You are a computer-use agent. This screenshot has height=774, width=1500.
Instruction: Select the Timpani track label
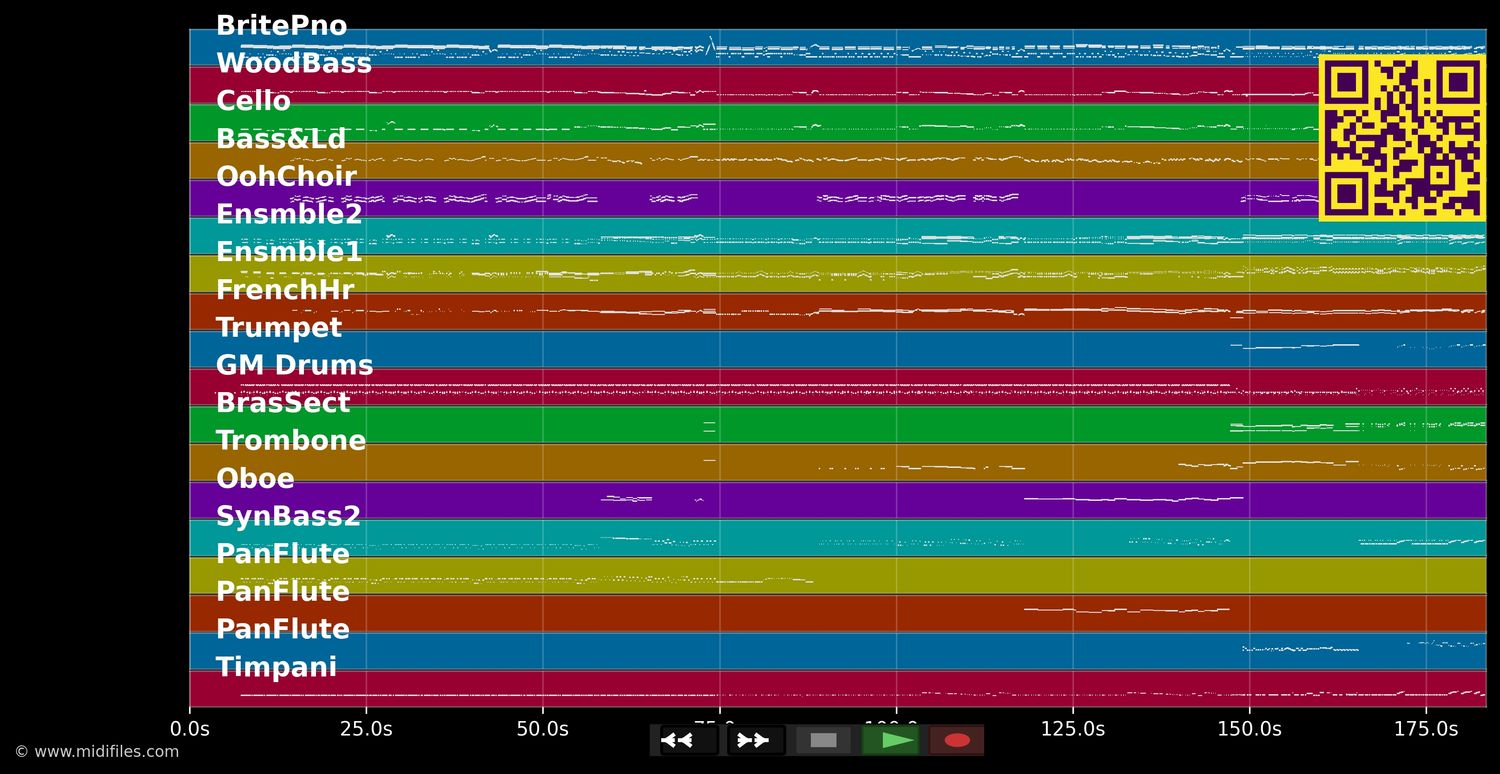[x=277, y=667]
